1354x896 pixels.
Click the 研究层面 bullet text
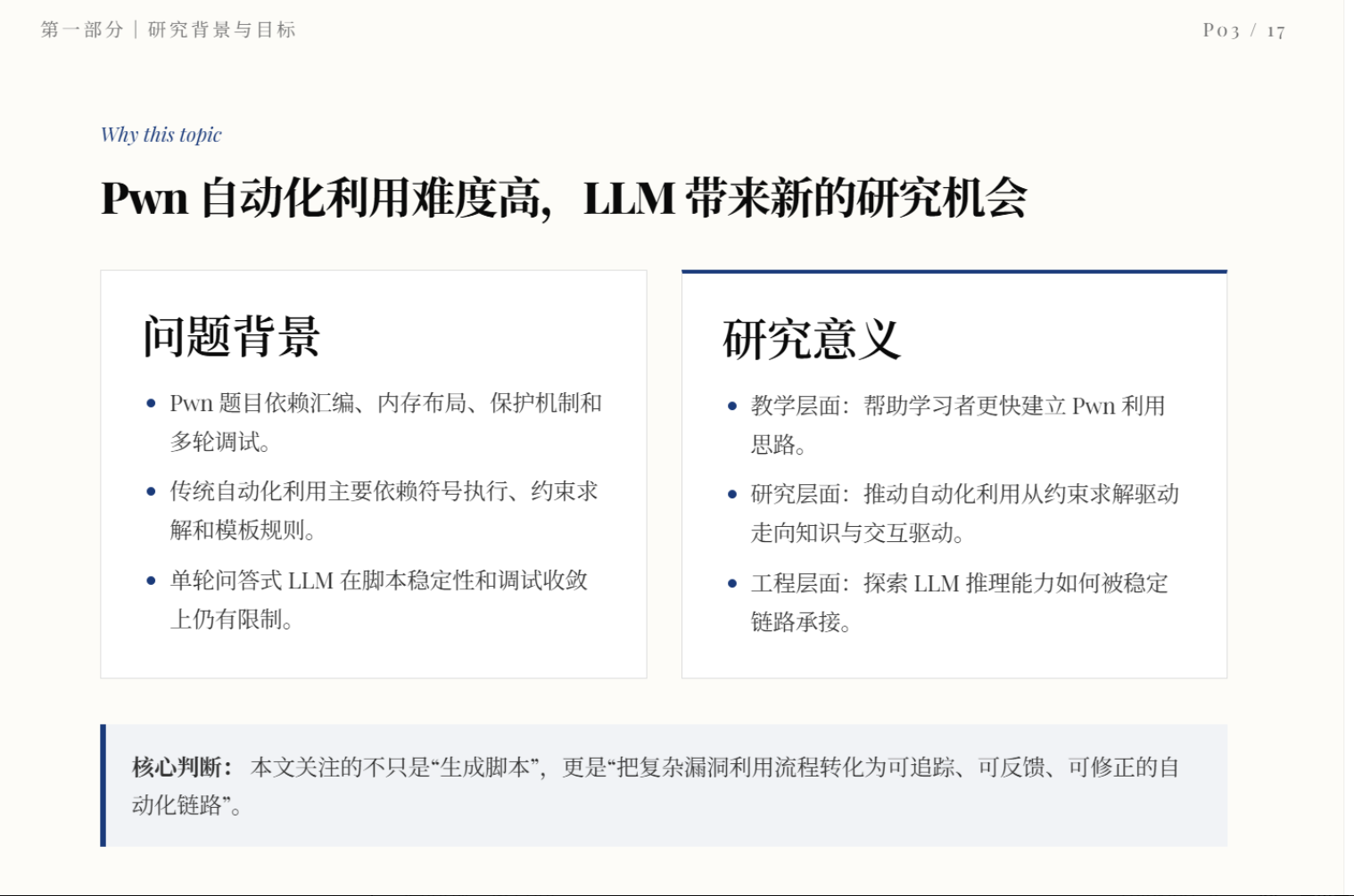point(964,513)
